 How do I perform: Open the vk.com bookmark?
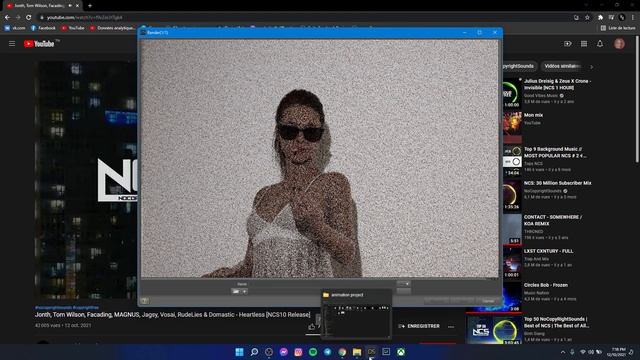point(15,28)
